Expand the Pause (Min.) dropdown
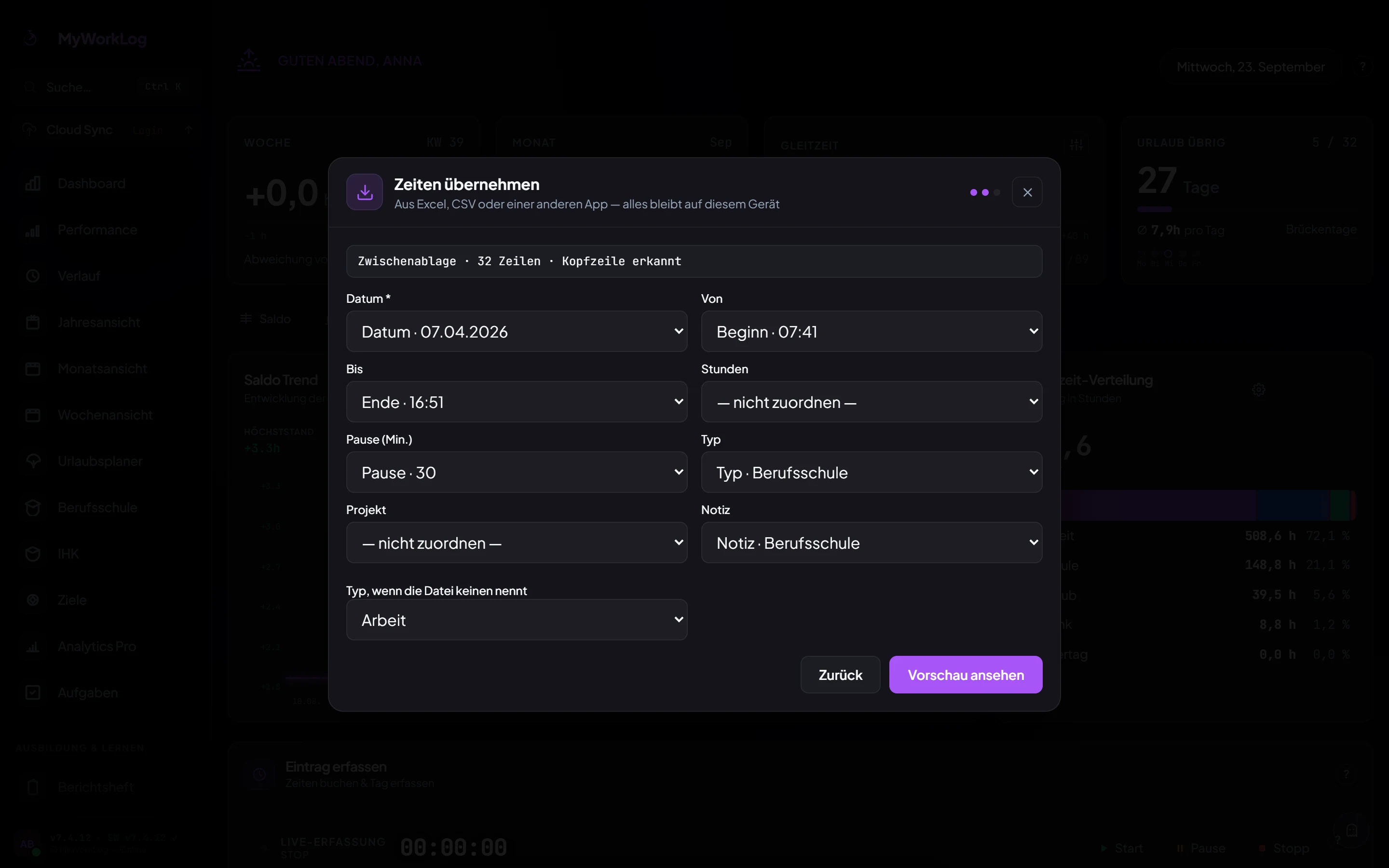 pyautogui.click(x=517, y=472)
